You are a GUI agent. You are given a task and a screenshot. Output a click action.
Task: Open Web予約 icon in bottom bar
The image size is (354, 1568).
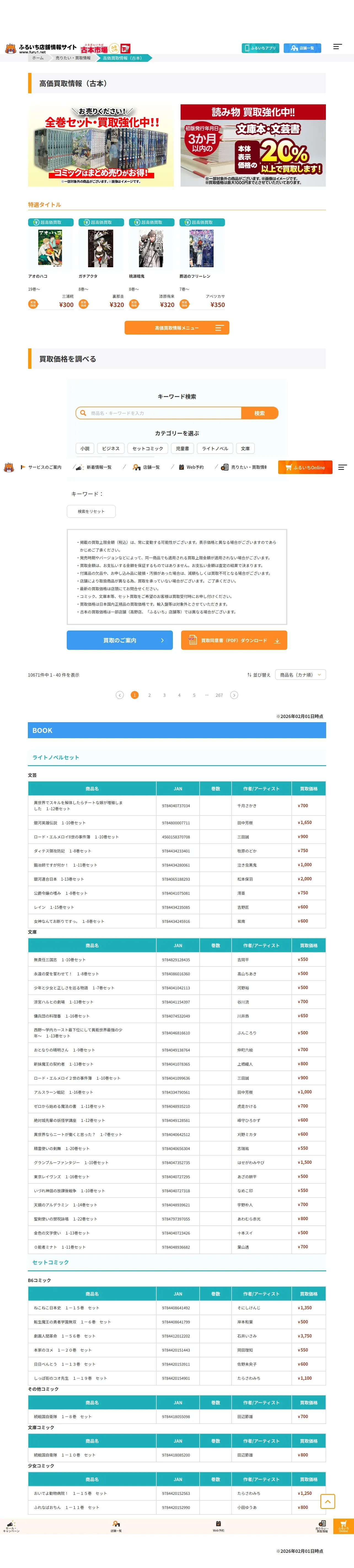coord(218,1526)
